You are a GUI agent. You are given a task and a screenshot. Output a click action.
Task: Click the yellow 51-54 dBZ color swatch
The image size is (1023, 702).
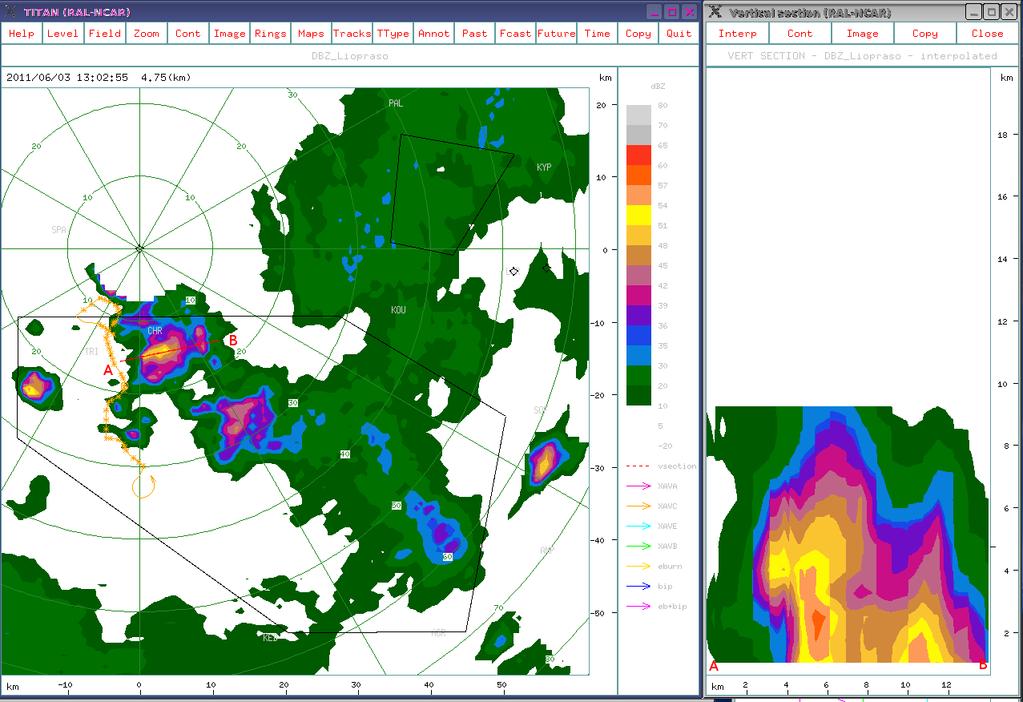coord(639,215)
